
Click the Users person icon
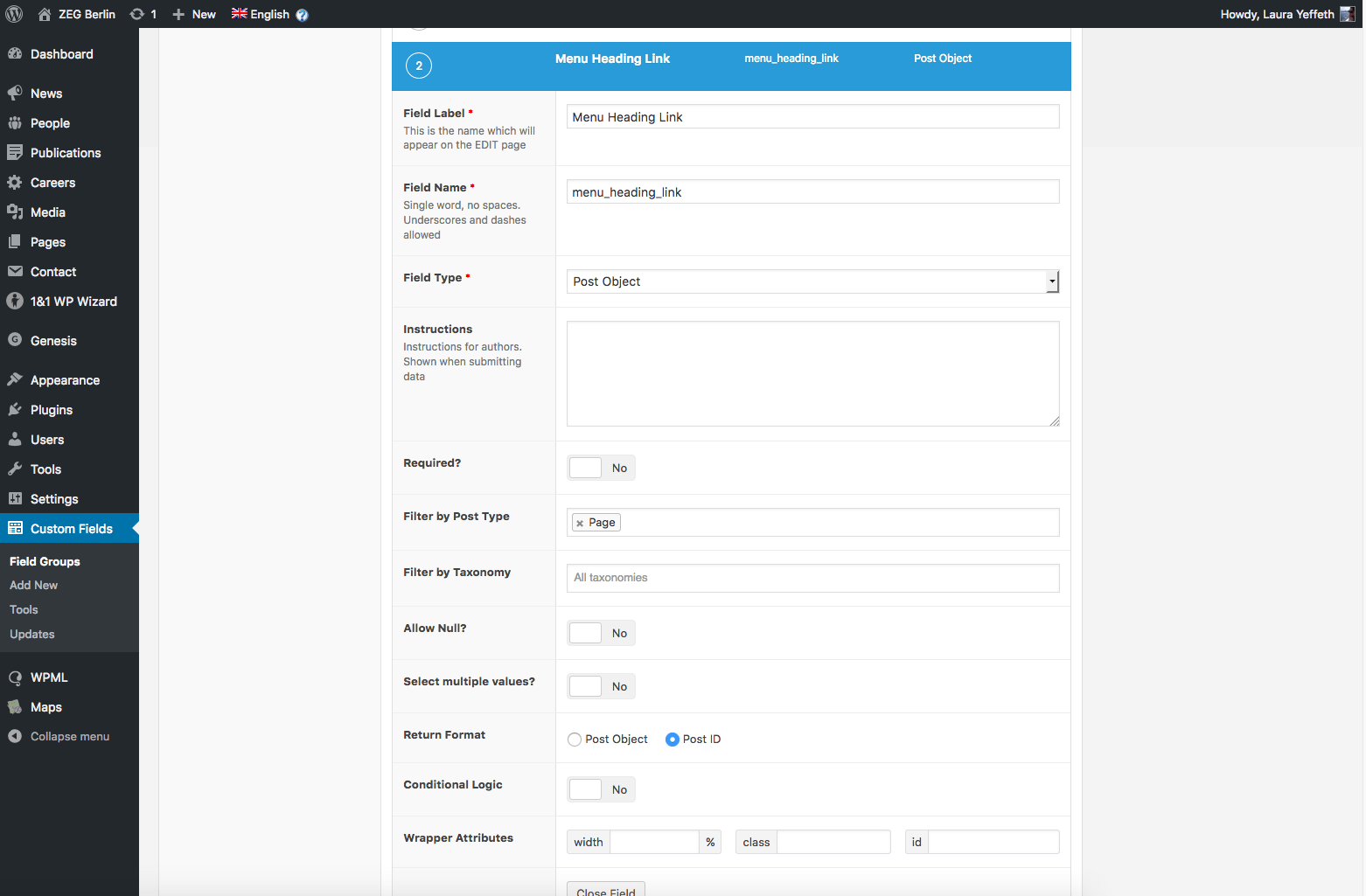click(x=15, y=439)
